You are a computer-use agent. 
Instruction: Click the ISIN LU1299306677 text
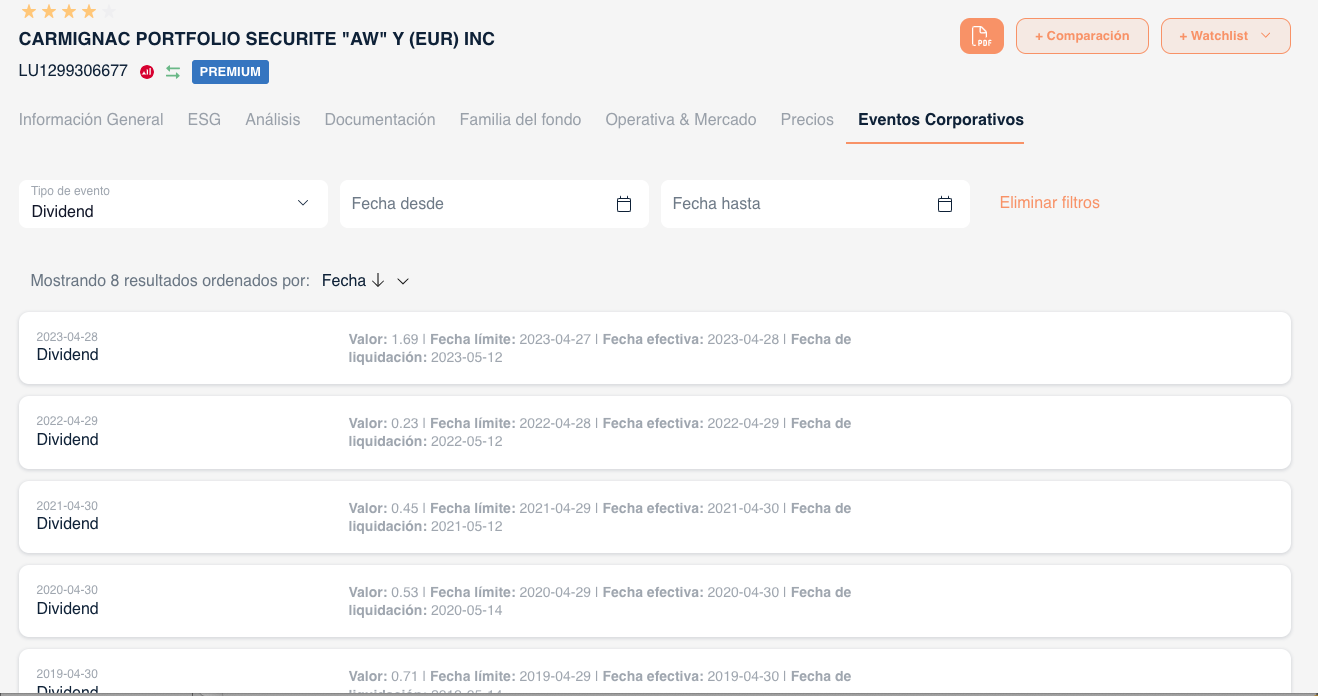click(x=73, y=71)
